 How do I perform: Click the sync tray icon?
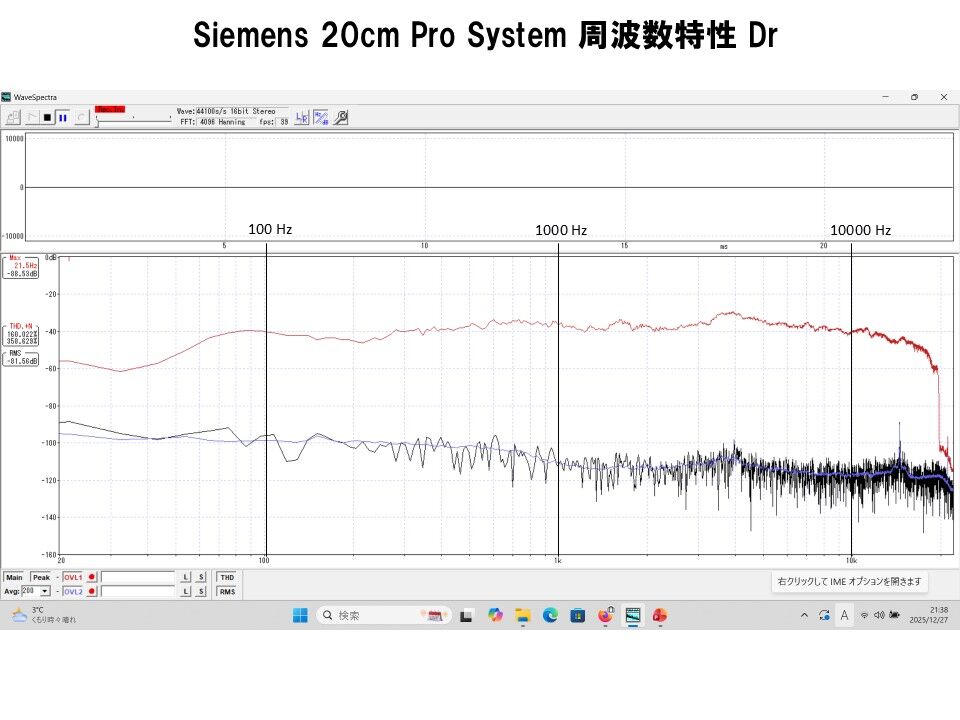824,615
